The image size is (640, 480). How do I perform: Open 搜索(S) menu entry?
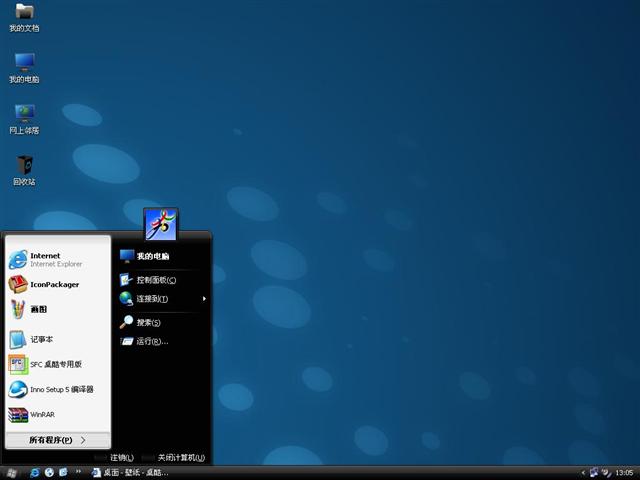(x=149, y=323)
